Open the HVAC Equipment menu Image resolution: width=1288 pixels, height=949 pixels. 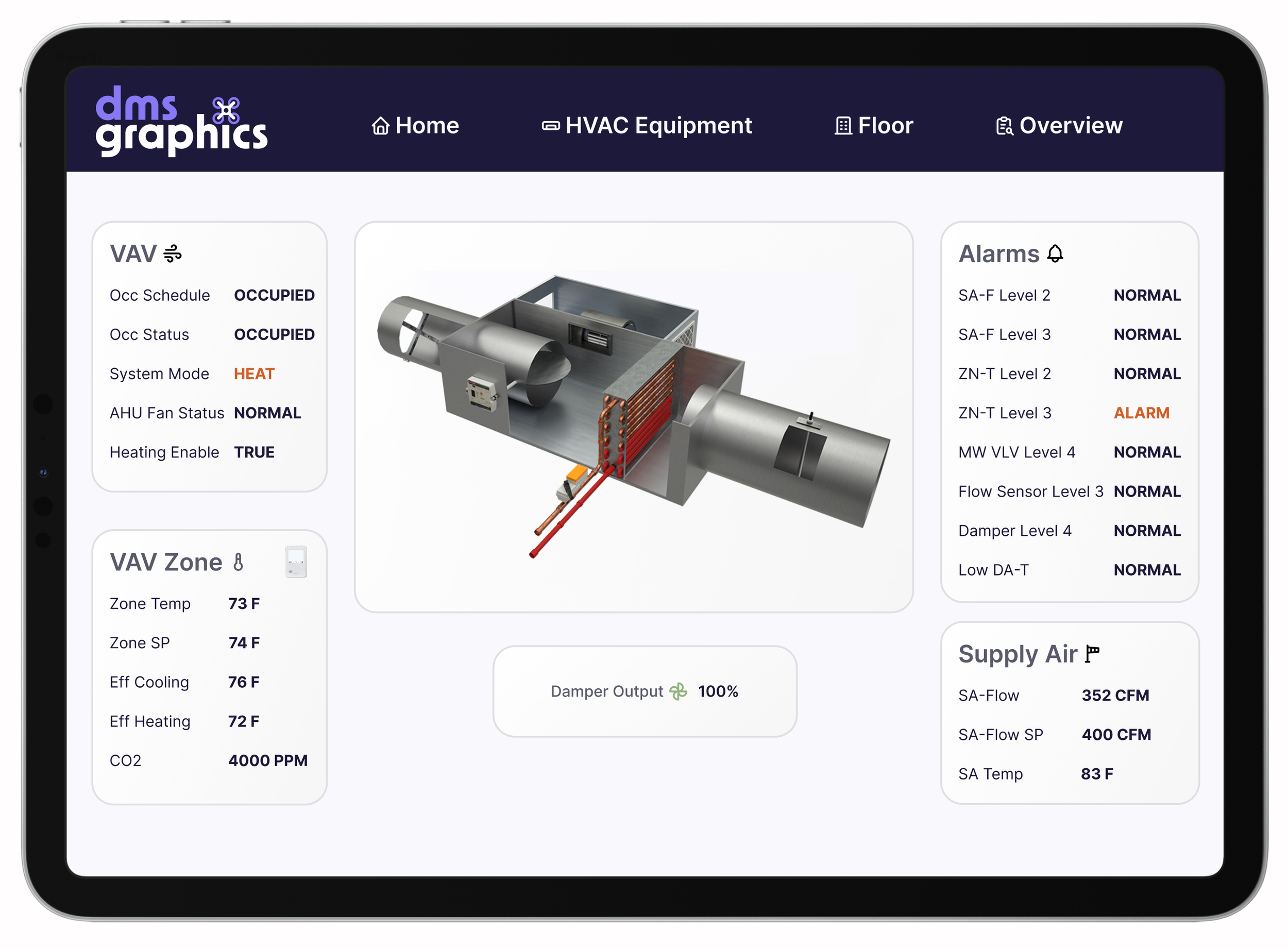tap(658, 125)
